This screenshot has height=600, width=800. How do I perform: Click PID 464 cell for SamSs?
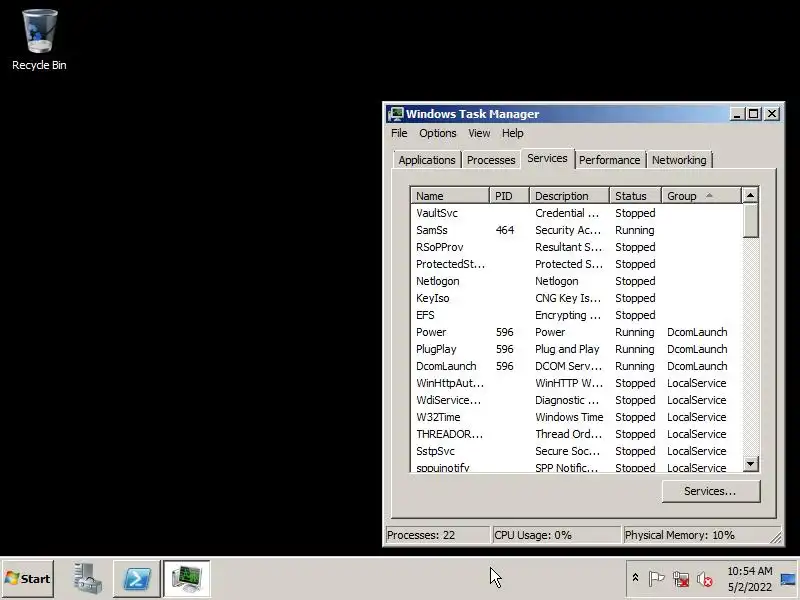(505, 230)
